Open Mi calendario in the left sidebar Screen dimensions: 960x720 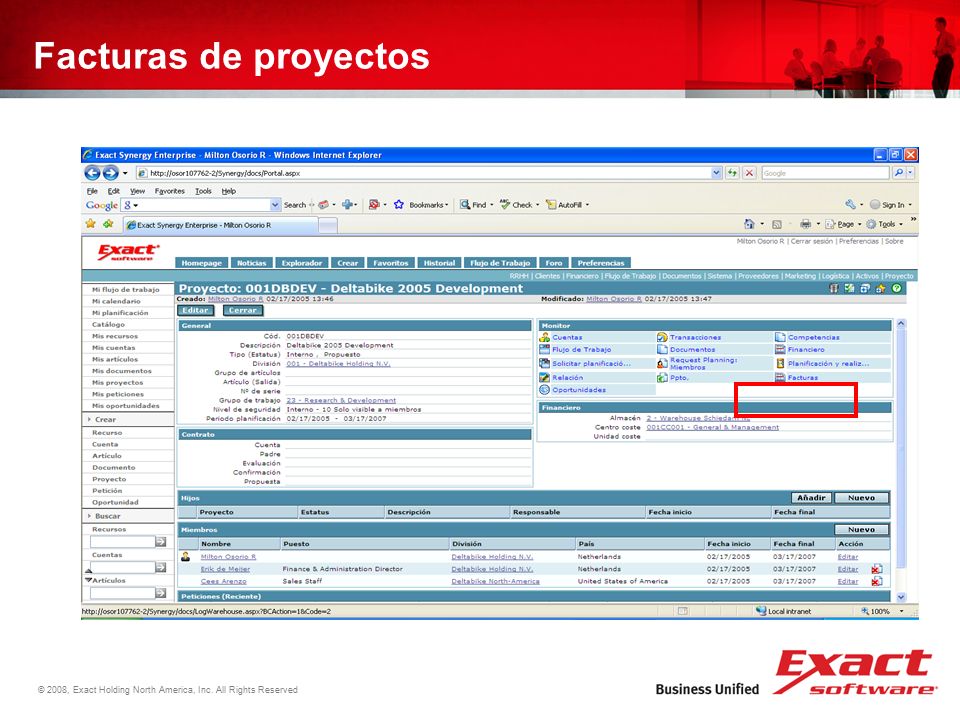point(116,301)
